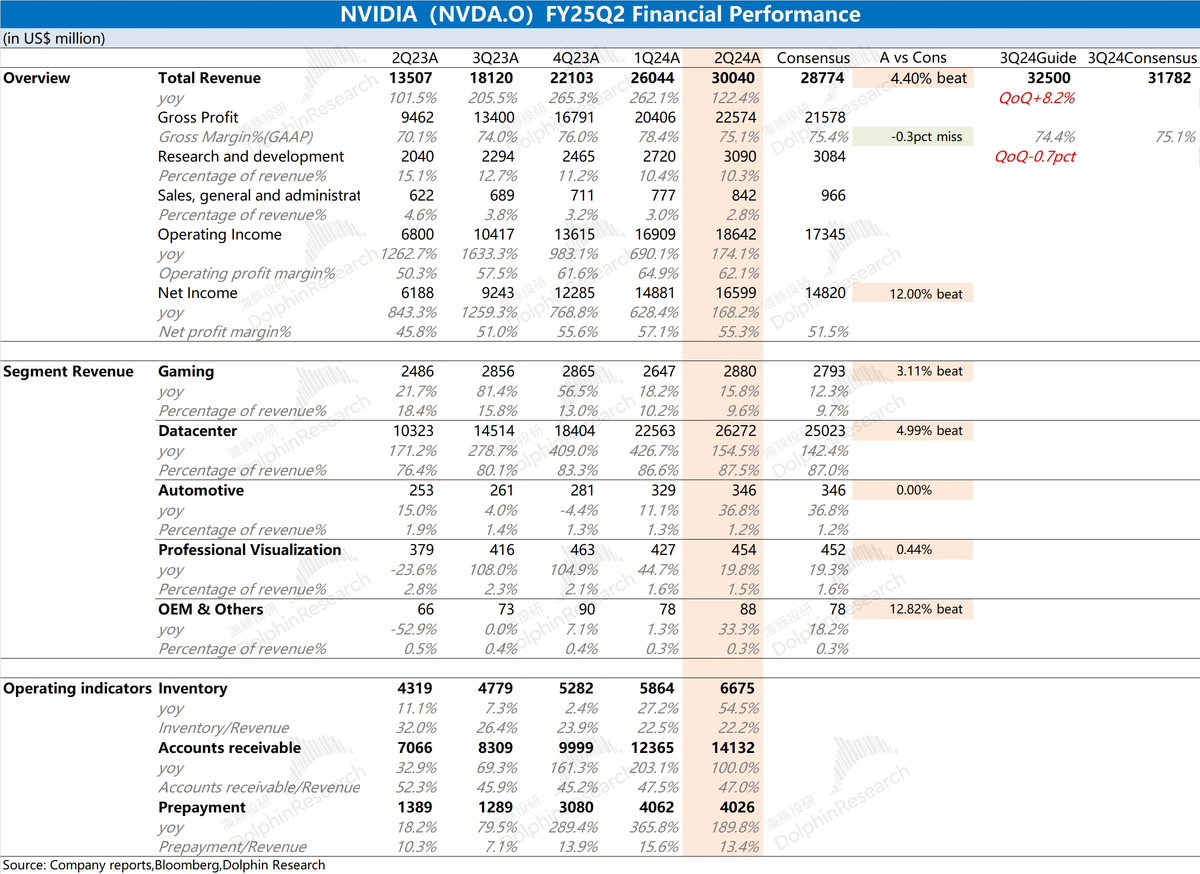
Task: Click the green '-0.3pct miss' cell
Action: click(x=913, y=137)
